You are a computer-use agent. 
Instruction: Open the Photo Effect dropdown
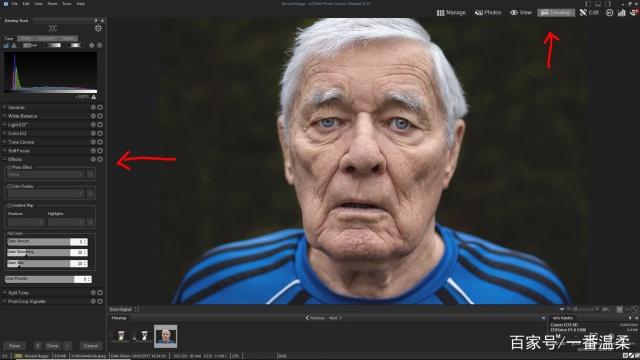click(x=46, y=174)
